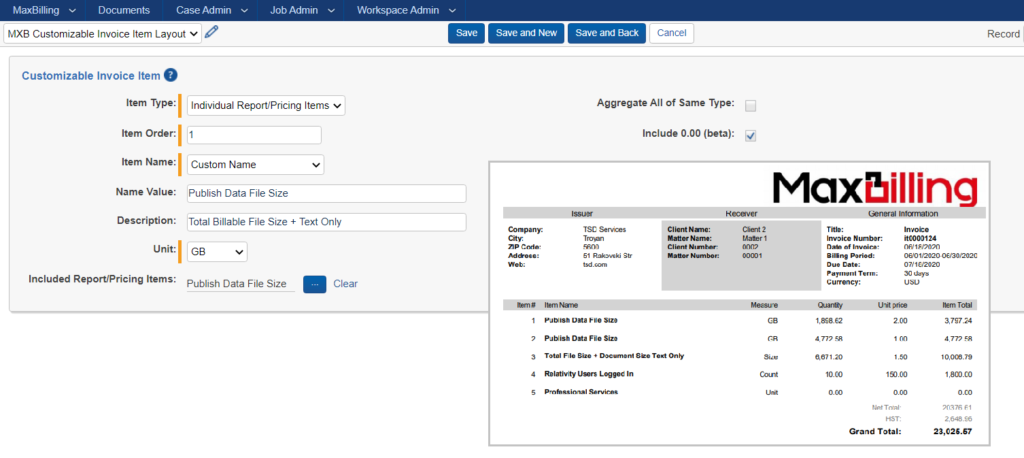This screenshot has width=1024, height=458.
Task: Click Grand Total amount 23,025.57 in preview
Action: 952,432
